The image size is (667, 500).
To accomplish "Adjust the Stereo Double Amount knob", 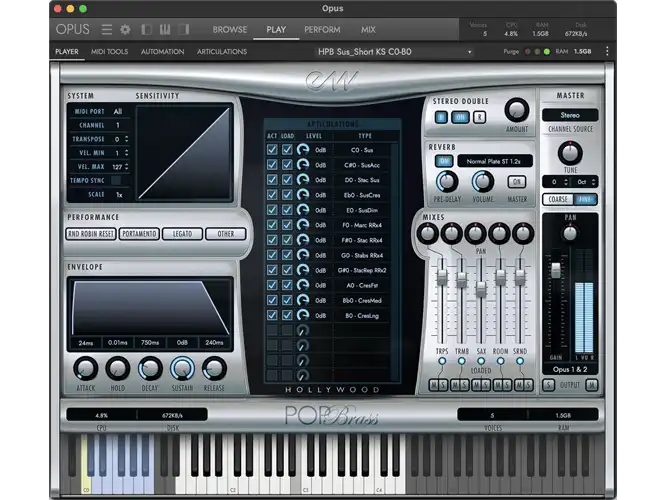I will (x=516, y=110).
